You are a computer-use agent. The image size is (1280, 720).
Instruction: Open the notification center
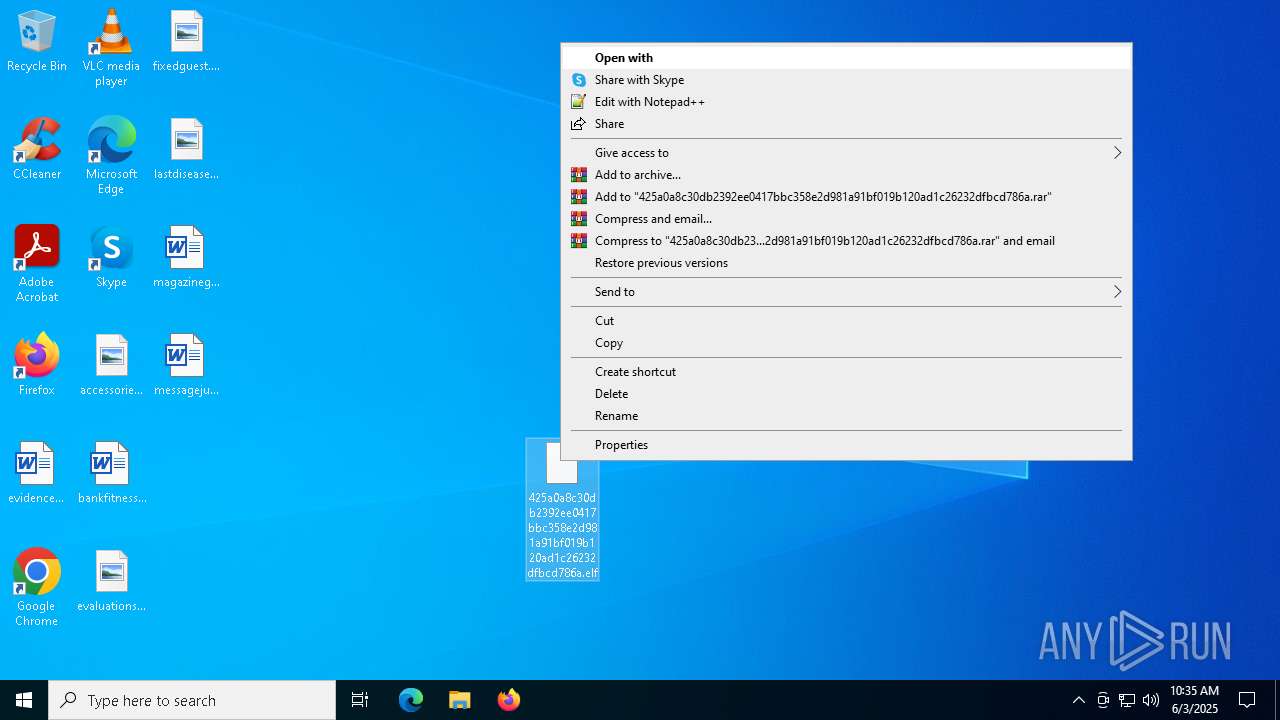pos(1247,700)
